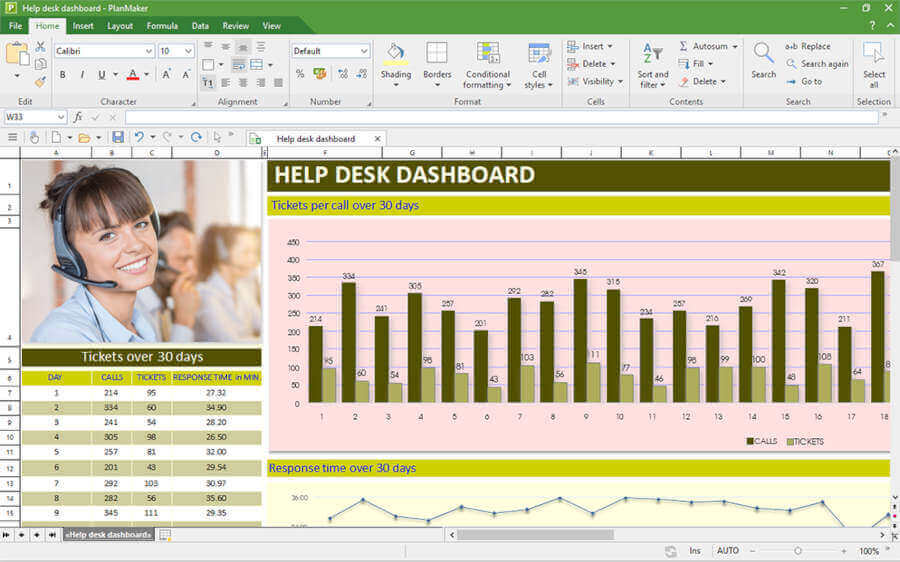
Task: Toggle bold formatting
Action: pyautogui.click(x=62, y=75)
